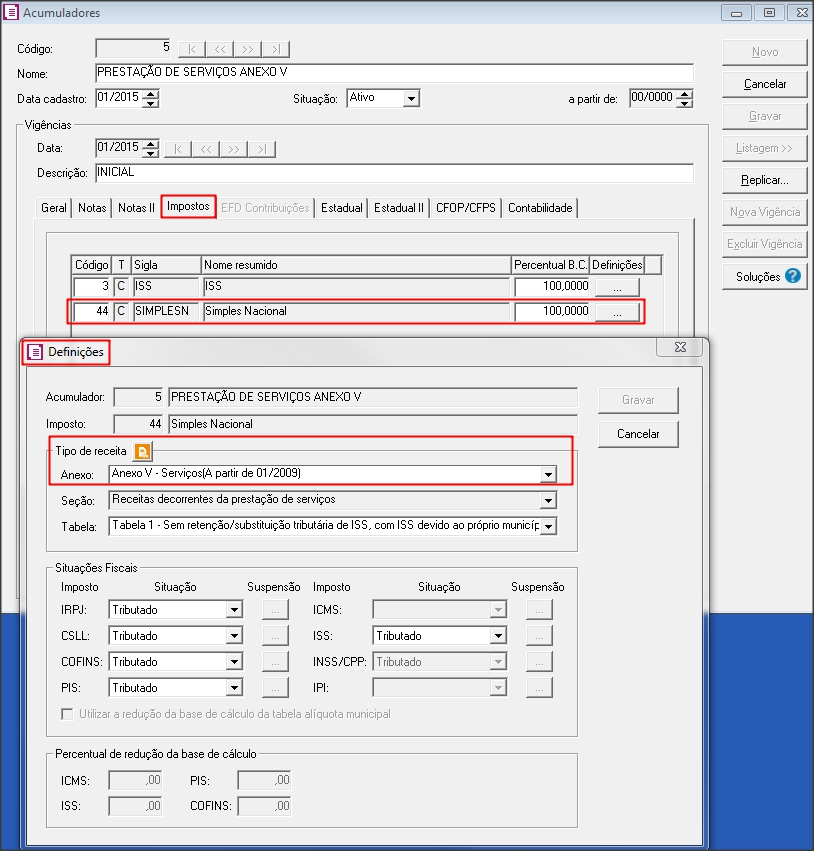Go to next Vigências date record
Viewport: 814px width, 851px height.
pyautogui.click(x=234, y=149)
